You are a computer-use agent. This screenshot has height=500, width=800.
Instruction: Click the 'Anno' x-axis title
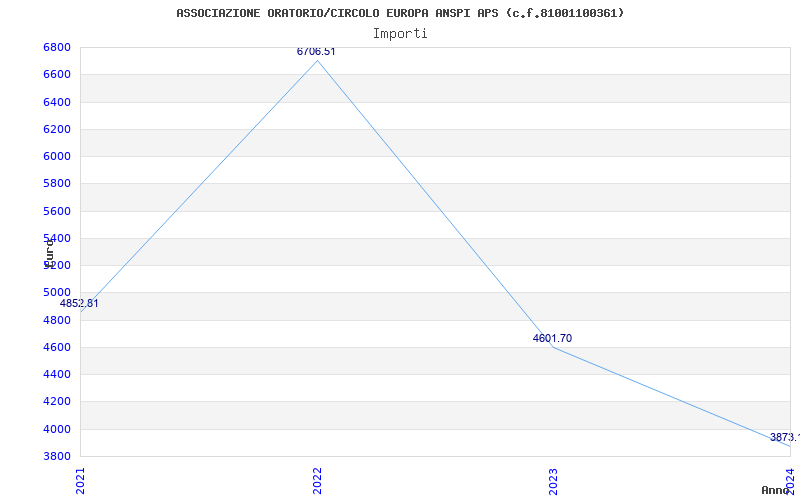coord(775,490)
